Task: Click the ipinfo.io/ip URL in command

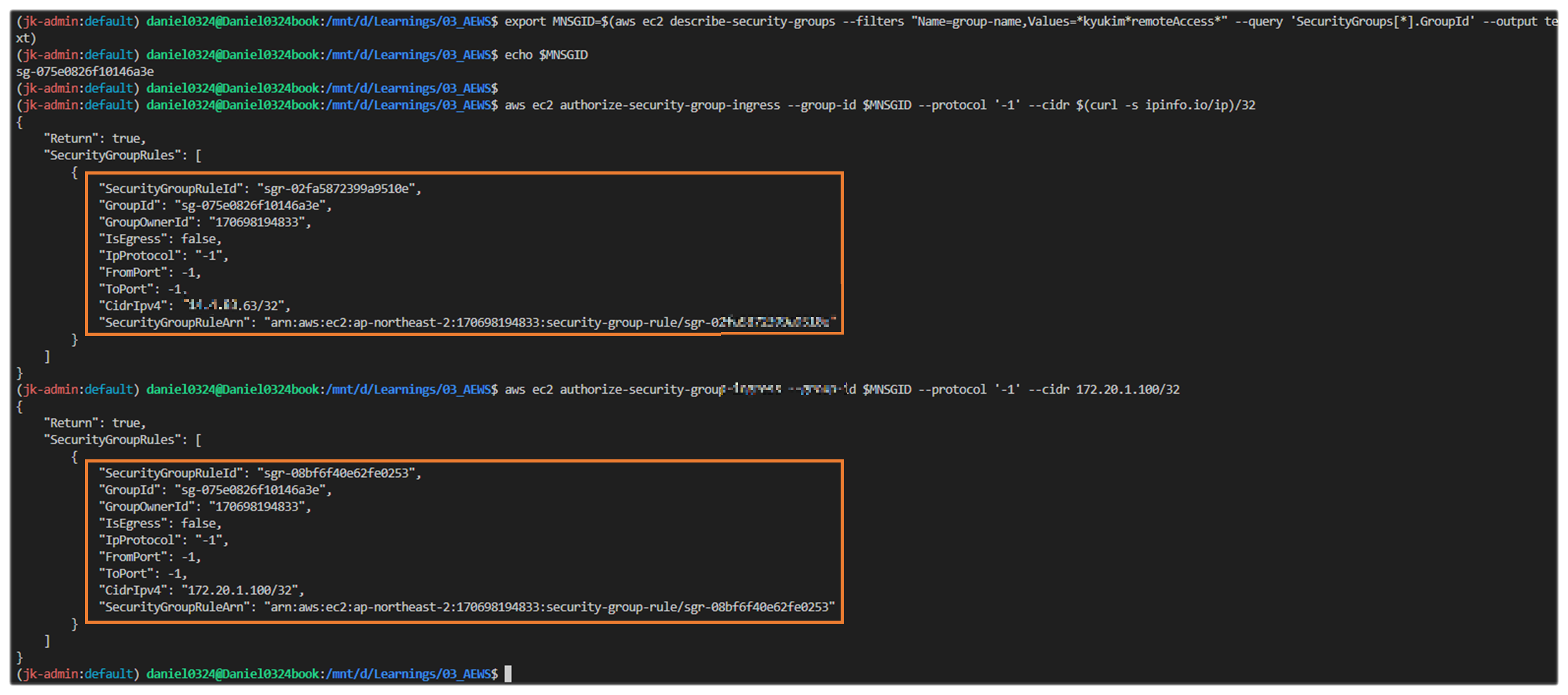Action: pos(1186,105)
